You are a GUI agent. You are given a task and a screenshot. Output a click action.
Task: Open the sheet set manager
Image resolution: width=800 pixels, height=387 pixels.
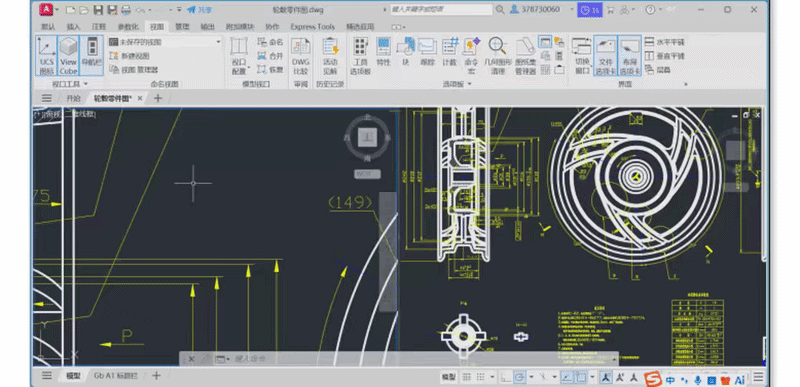524,56
